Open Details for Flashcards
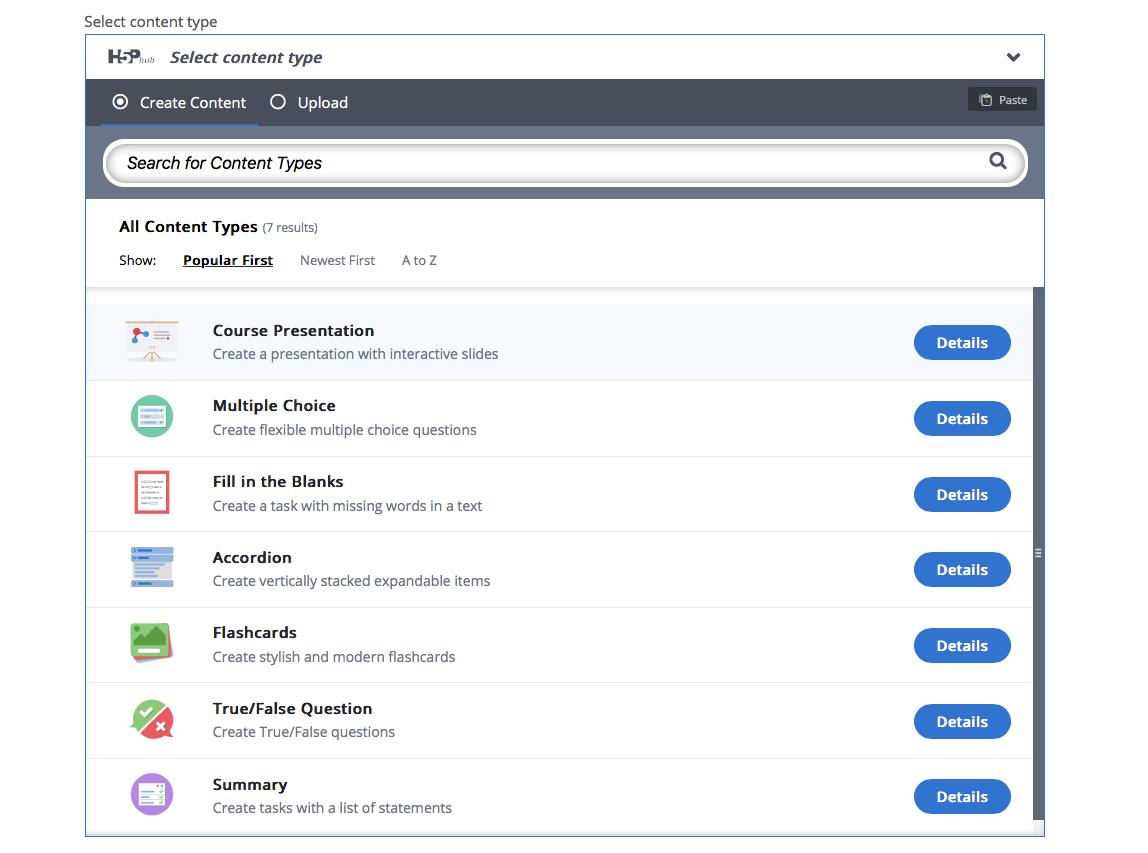Viewport: 1148px width, 853px height. [x=962, y=646]
